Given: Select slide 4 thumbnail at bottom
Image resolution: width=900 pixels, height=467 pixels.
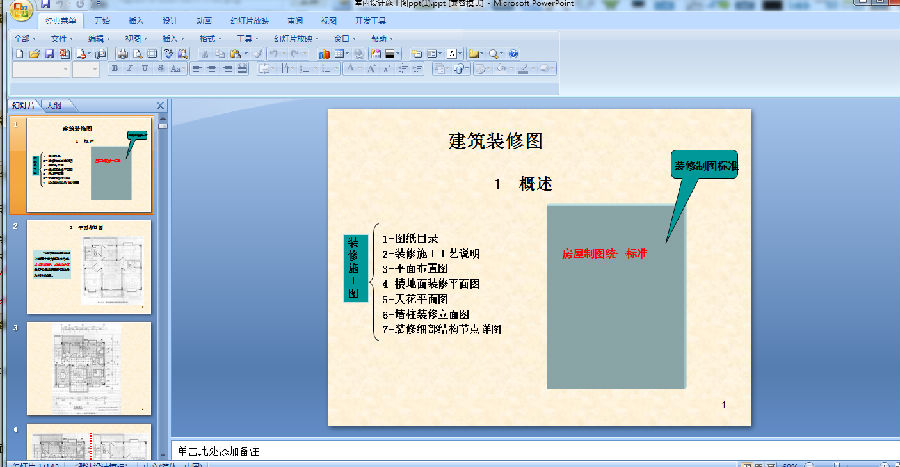Looking at the screenshot, I should (89, 442).
